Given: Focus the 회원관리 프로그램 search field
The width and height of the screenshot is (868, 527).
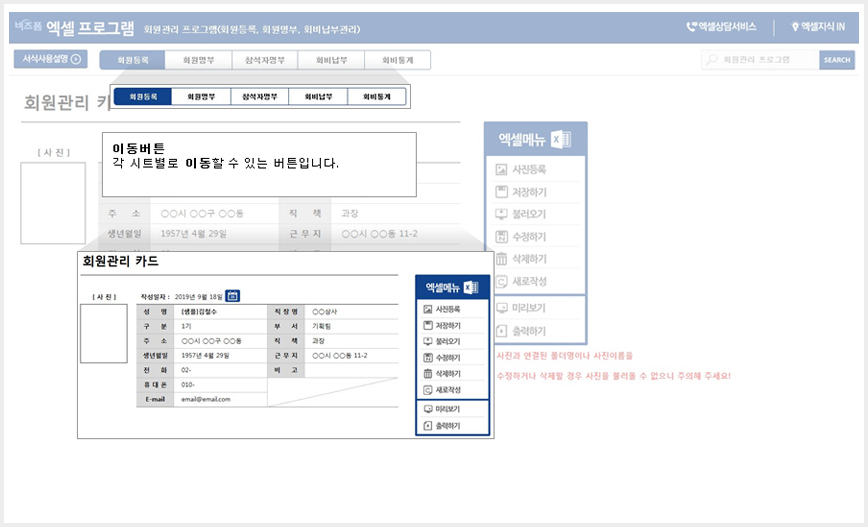Looking at the screenshot, I should pos(761,60).
